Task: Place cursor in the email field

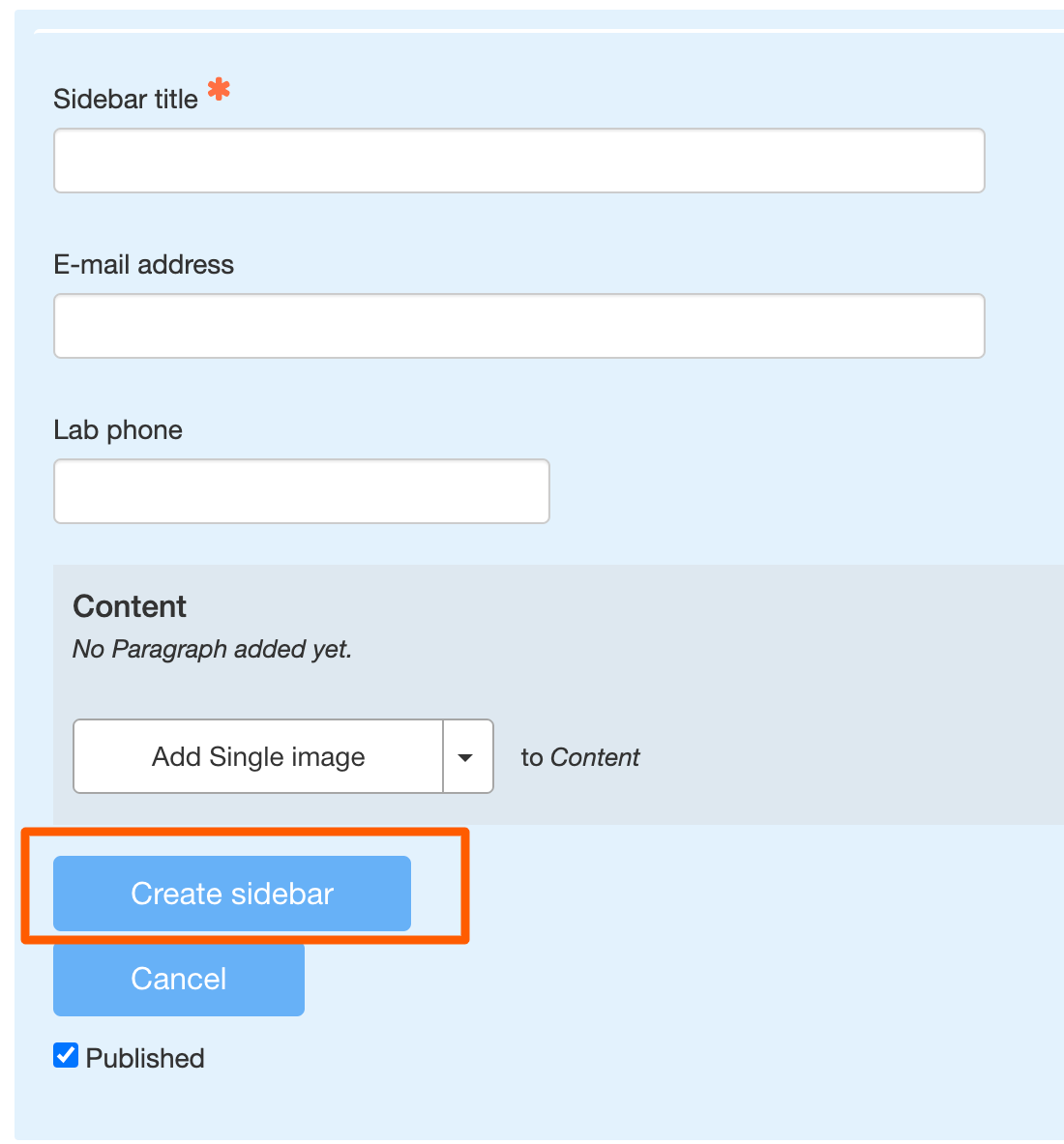Action: tap(518, 325)
